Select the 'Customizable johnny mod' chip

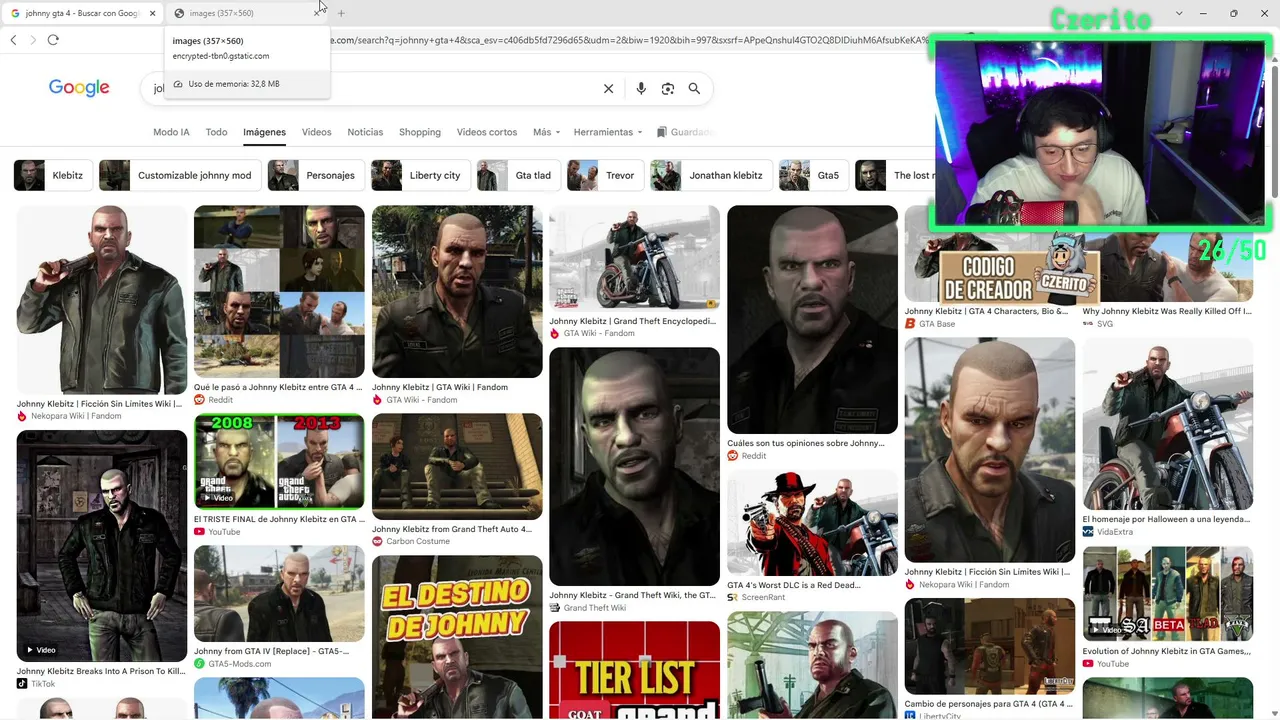click(180, 175)
